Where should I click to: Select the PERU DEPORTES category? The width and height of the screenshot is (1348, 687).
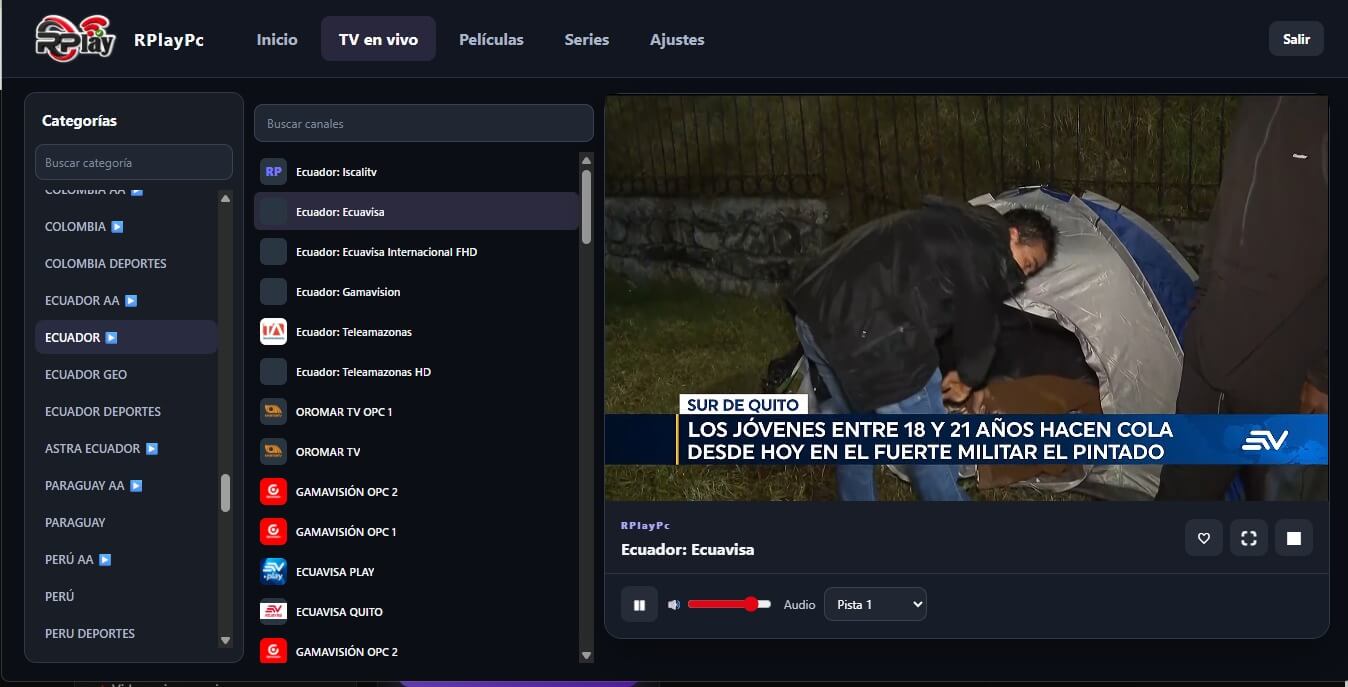[x=126, y=634]
